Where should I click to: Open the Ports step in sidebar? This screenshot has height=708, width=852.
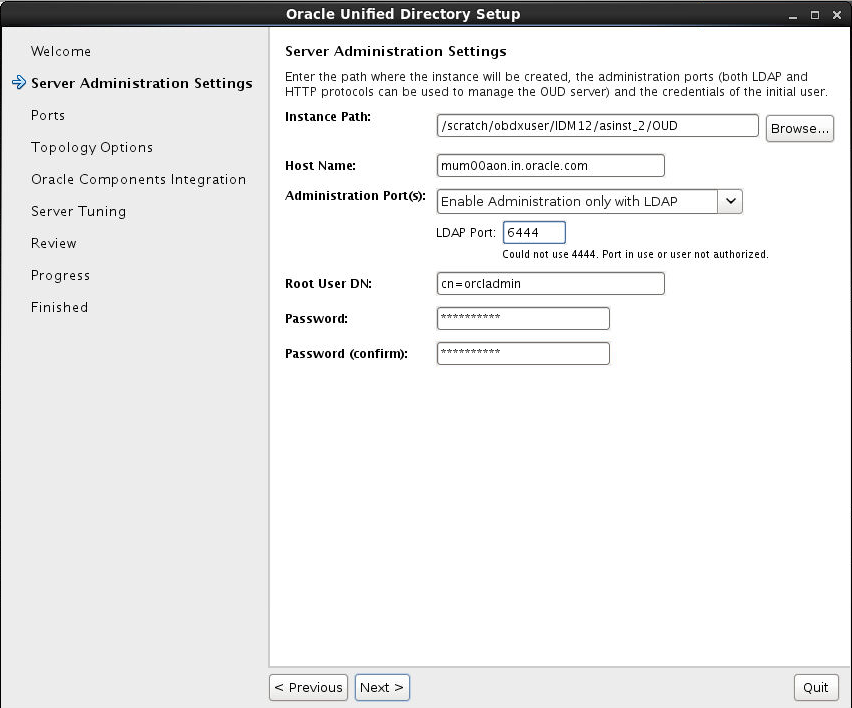coord(48,115)
